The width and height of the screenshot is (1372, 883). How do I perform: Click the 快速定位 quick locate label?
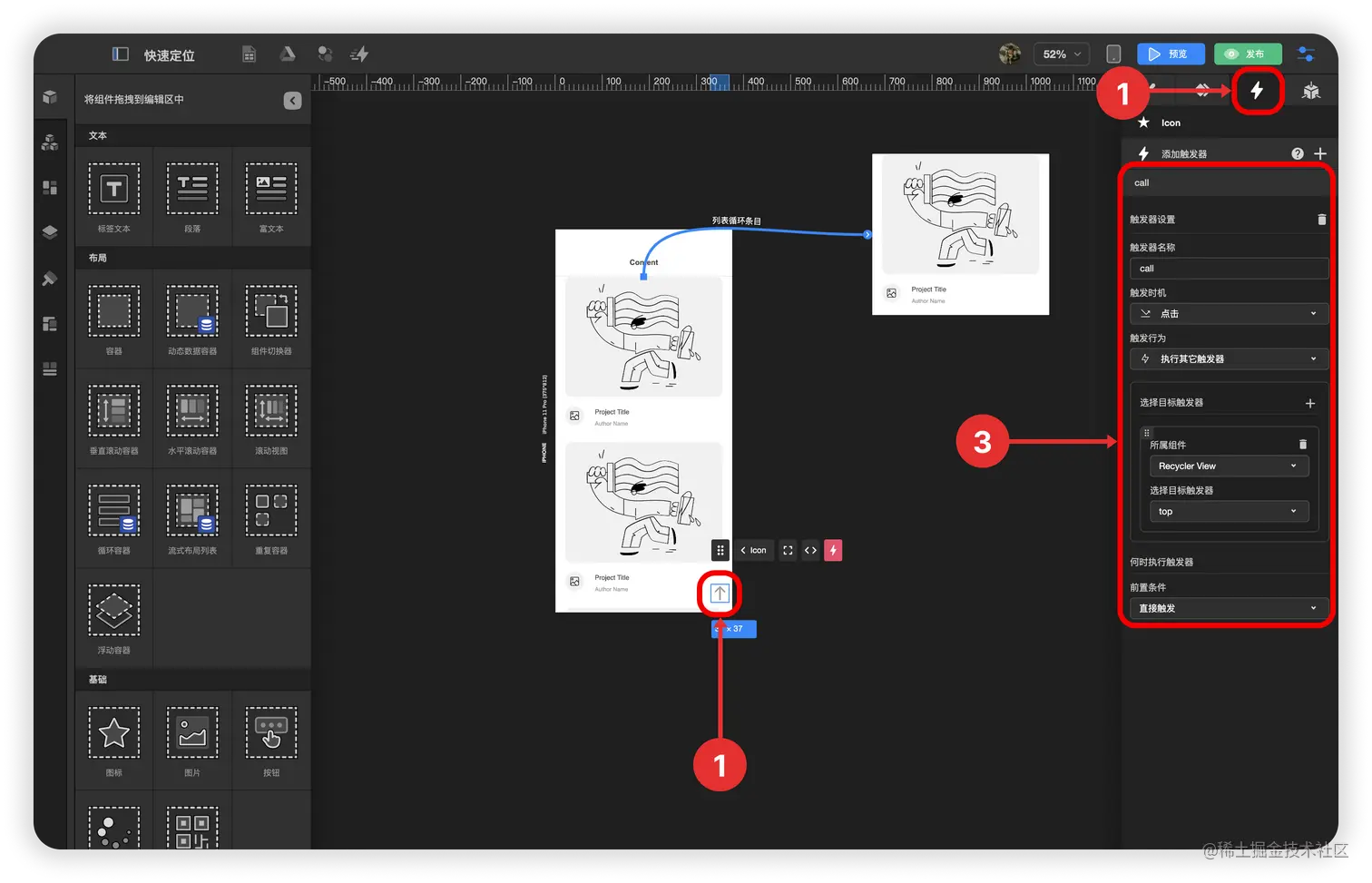coord(170,55)
